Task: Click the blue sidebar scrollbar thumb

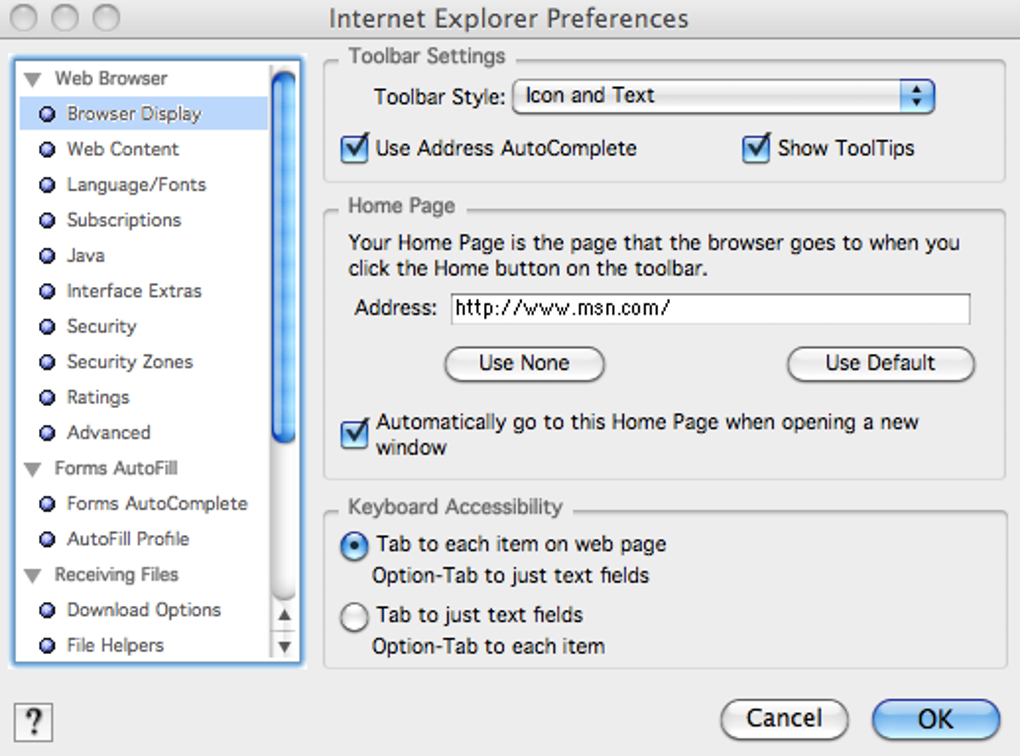Action: click(x=284, y=257)
